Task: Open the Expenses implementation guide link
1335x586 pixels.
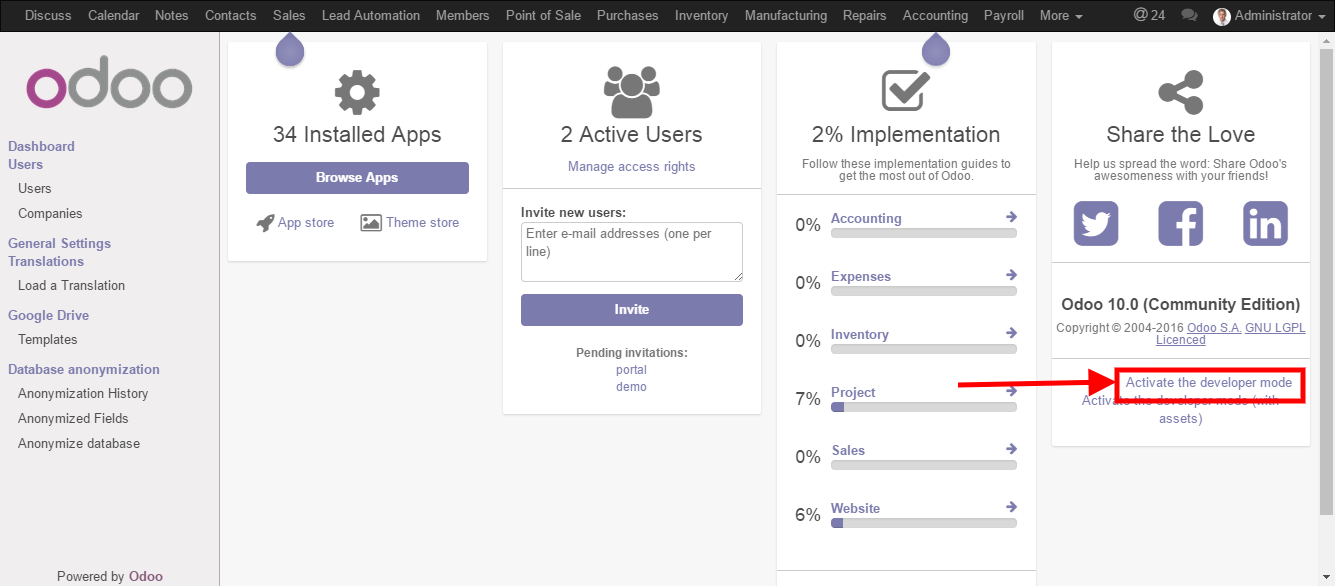Action: 861,276
